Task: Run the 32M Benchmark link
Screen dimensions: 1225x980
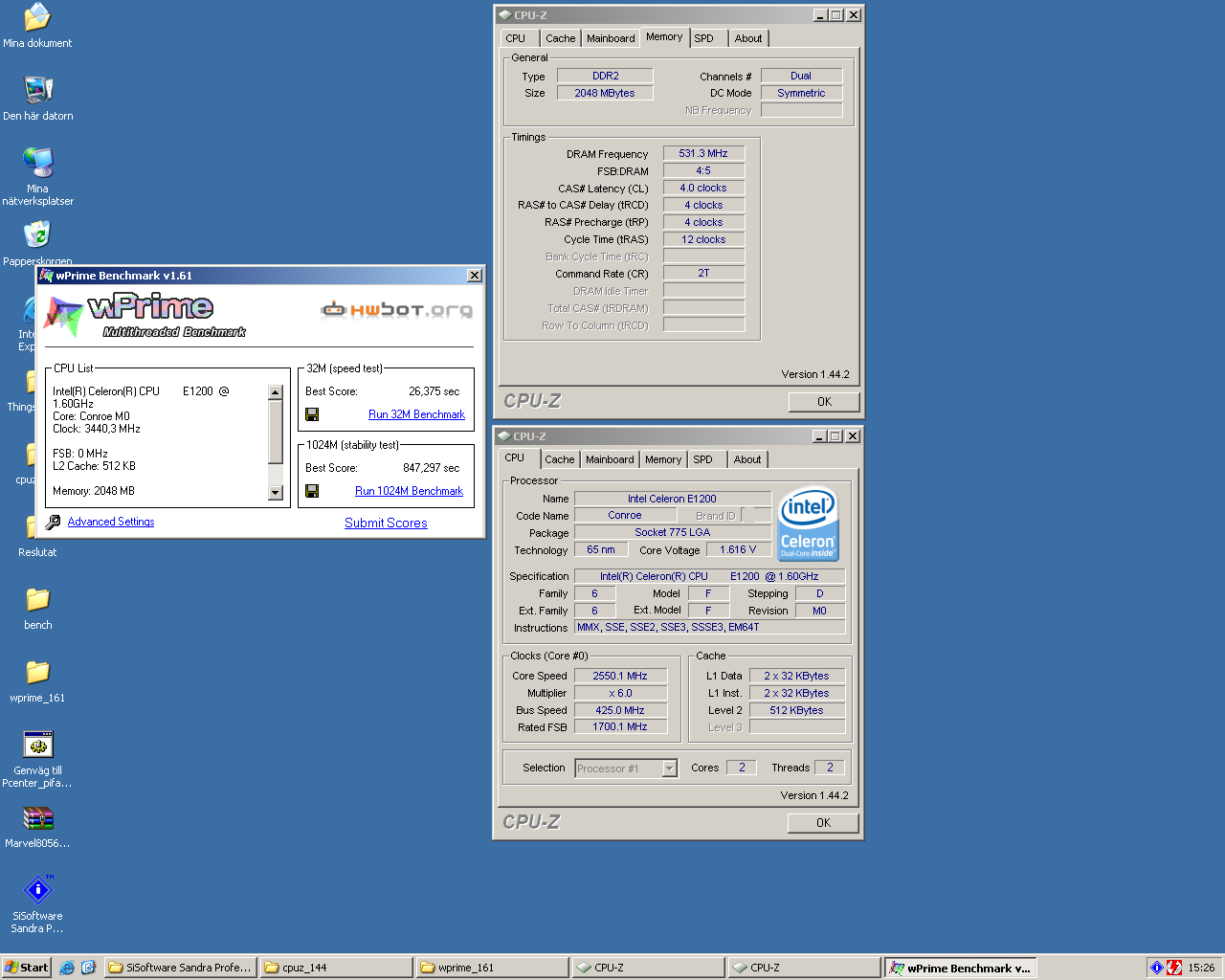Action: pyautogui.click(x=416, y=414)
